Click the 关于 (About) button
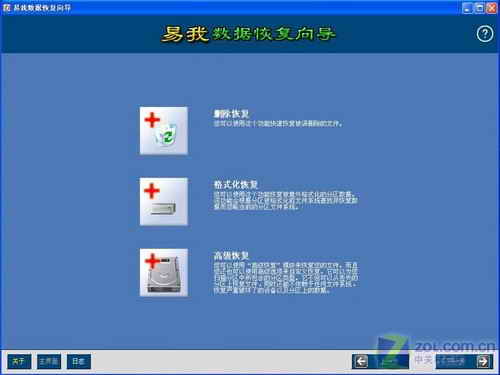 19,361
